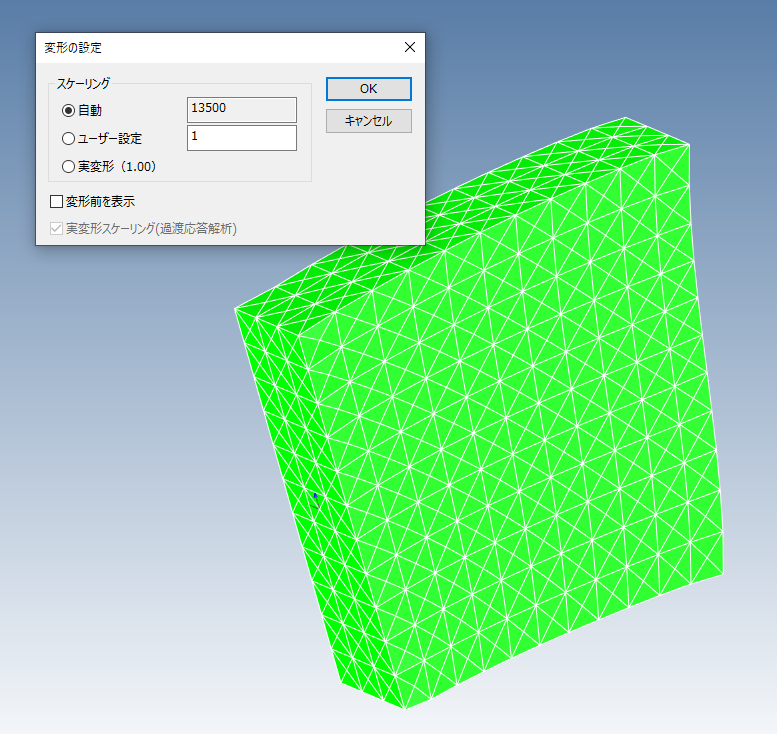This screenshot has width=777, height=734.
Task: Click the upper-right corner vertex of mesh
Action: 690,145
